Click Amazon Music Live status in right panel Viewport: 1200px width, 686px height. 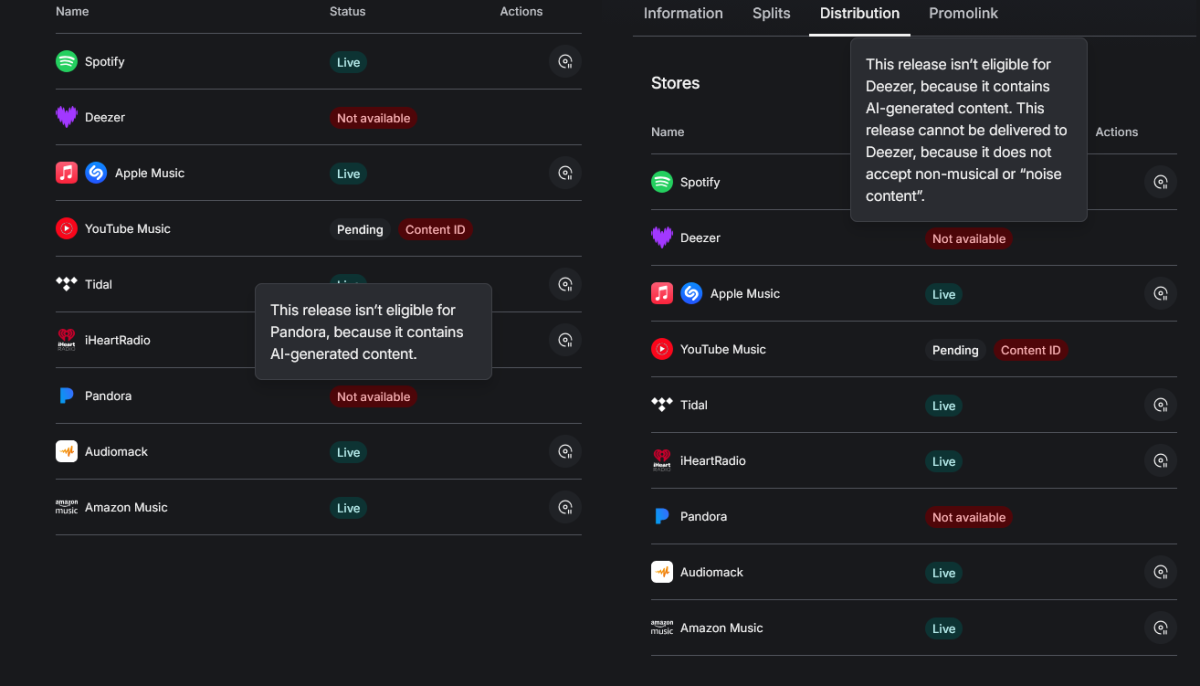[944, 629]
